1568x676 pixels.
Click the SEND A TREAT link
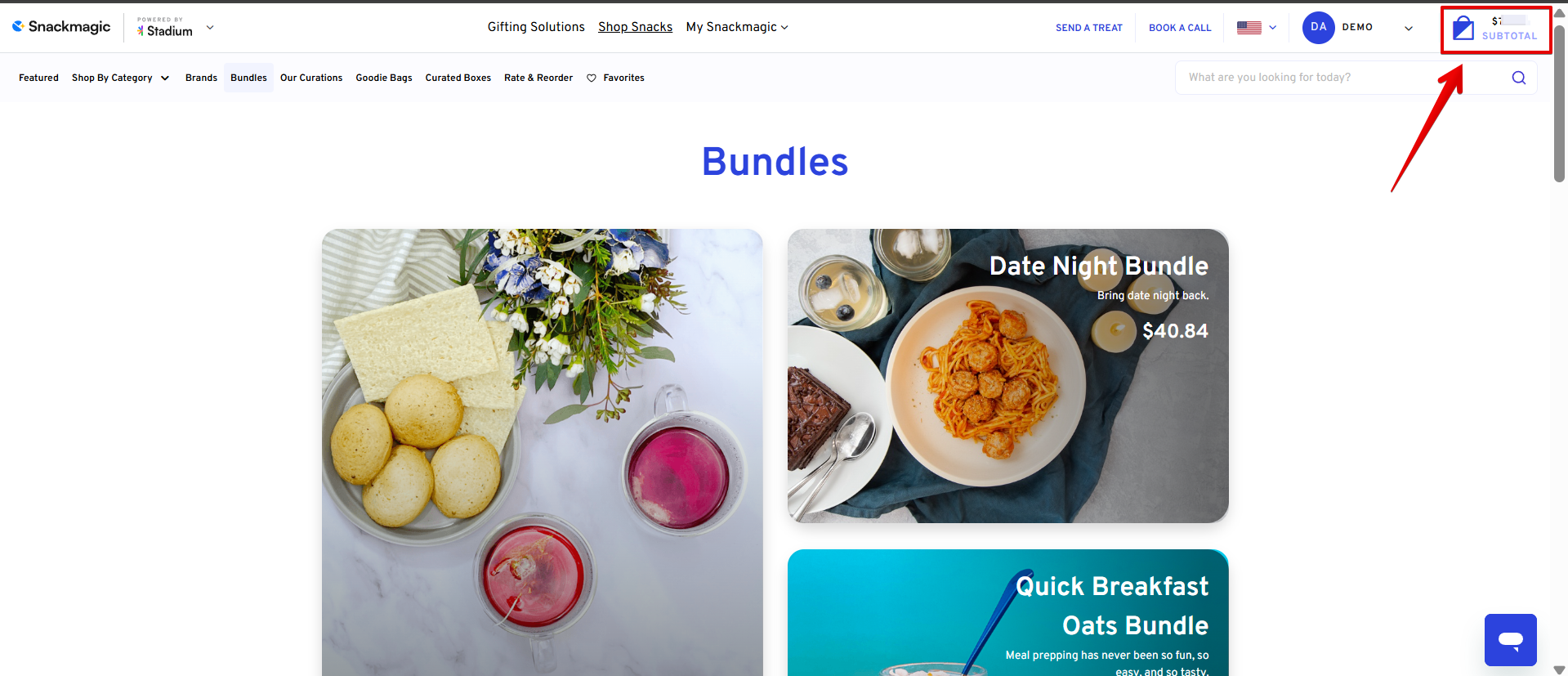tap(1088, 28)
